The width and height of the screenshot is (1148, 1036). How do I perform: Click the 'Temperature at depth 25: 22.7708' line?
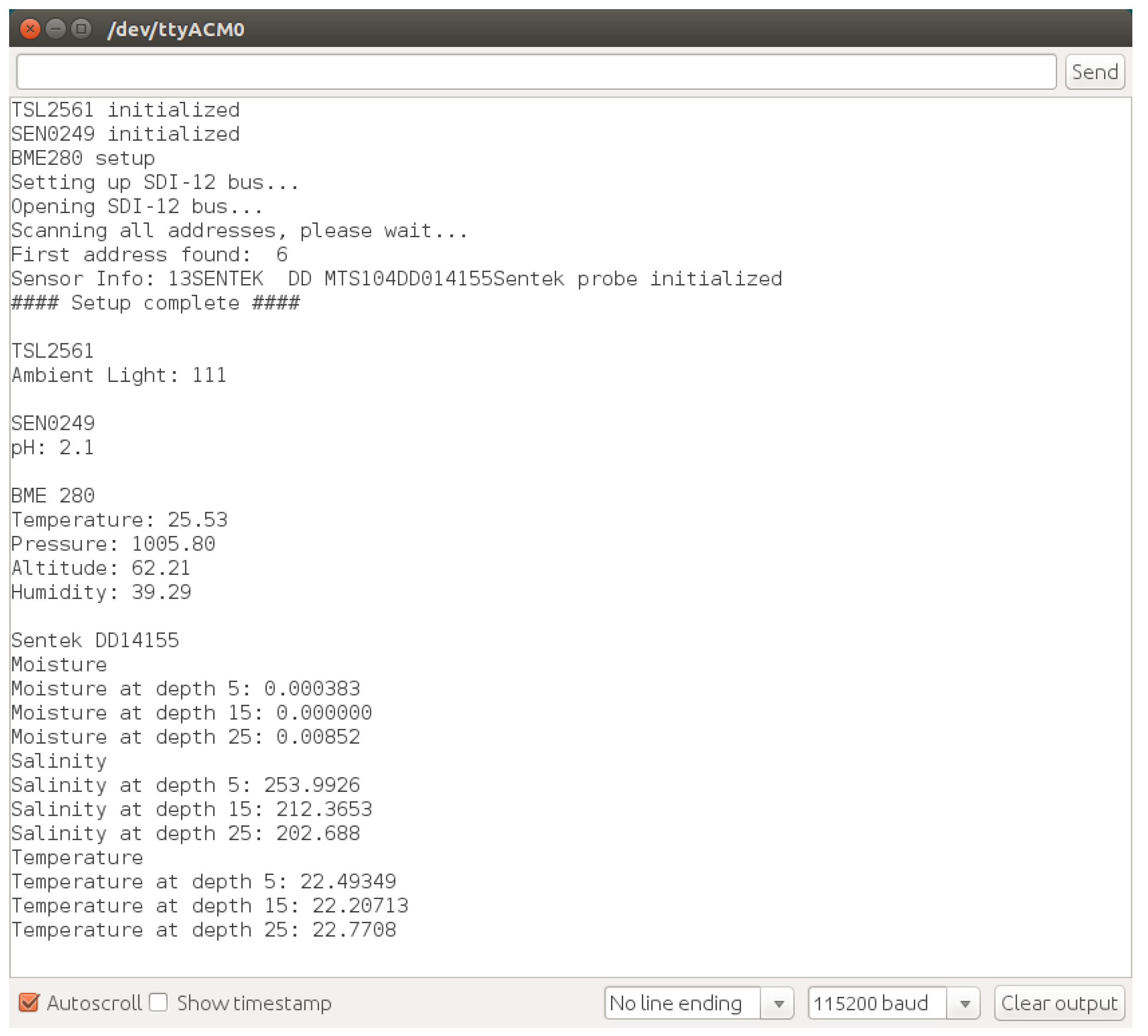tap(204, 929)
